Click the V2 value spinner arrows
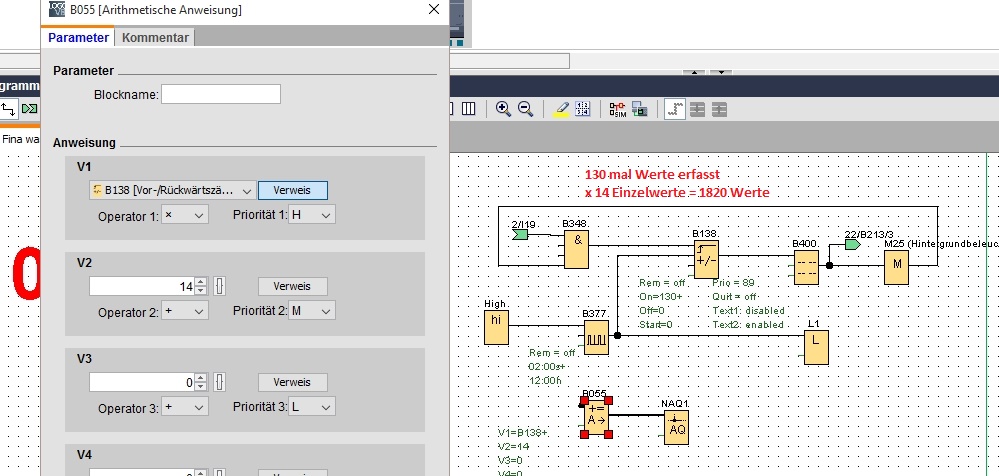This screenshot has width=999, height=476. pyautogui.click(x=200, y=287)
